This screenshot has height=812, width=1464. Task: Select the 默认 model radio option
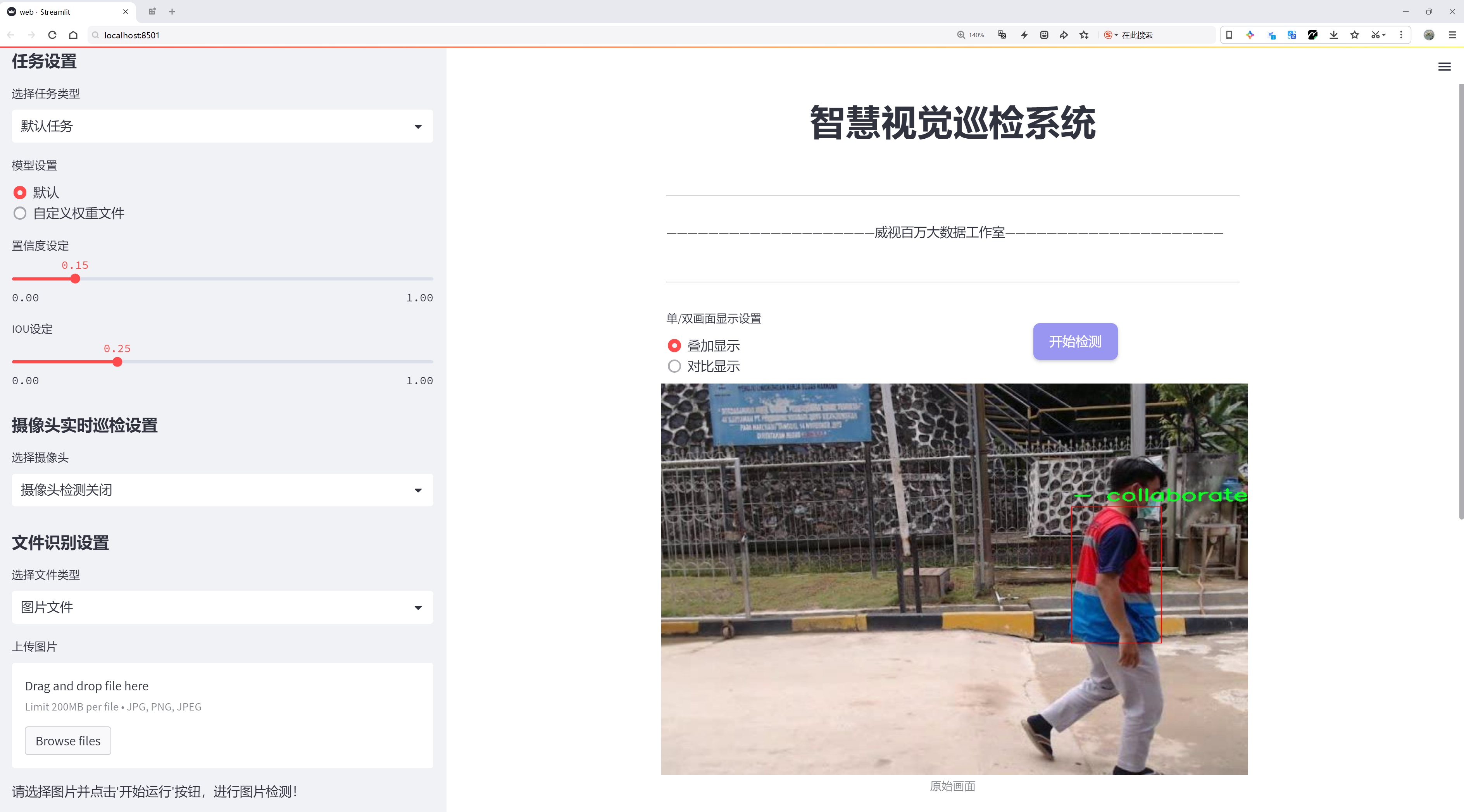(20, 193)
